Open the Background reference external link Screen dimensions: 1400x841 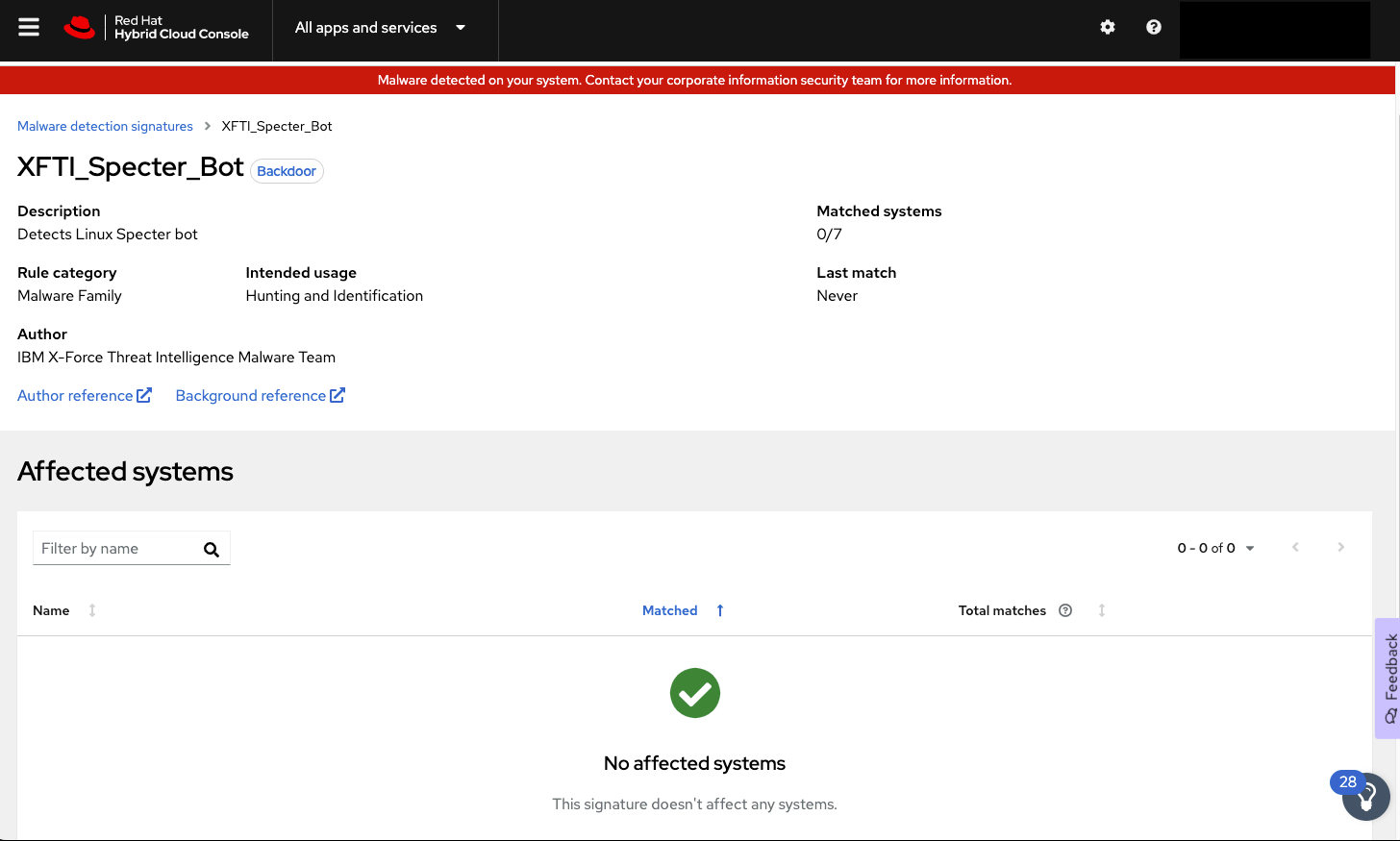[x=260, y=395]
